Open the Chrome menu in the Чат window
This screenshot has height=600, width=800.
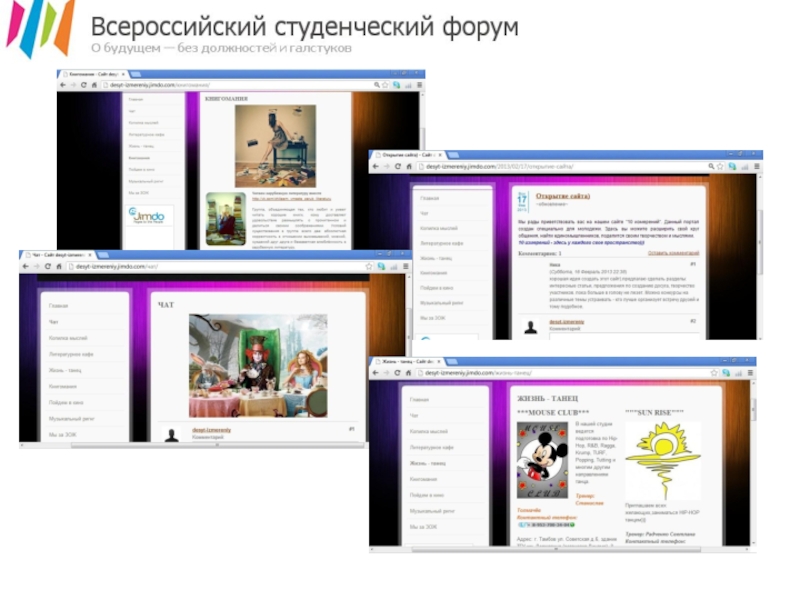(406, 266)
